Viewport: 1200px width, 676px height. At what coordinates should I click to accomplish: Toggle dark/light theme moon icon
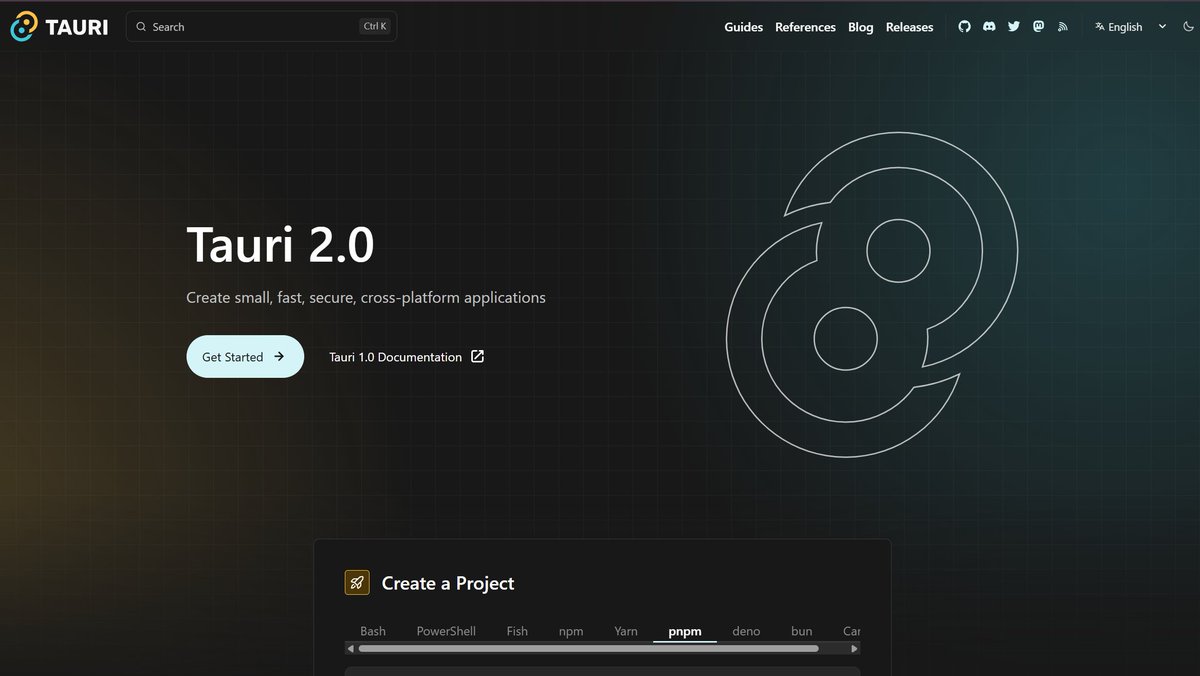[1188, 27]
